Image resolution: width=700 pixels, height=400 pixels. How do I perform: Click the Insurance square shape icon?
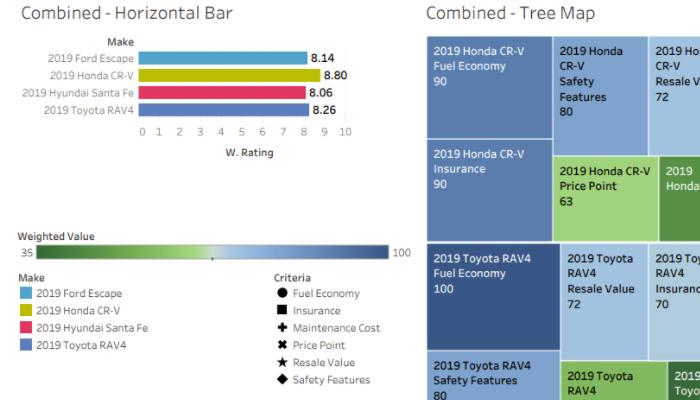(282, 310)
